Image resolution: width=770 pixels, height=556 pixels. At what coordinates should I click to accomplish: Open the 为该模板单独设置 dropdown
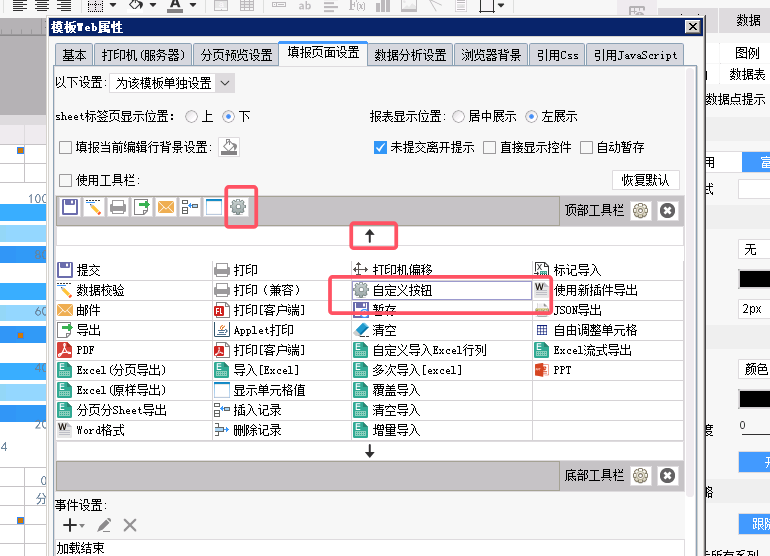(171, 83)
